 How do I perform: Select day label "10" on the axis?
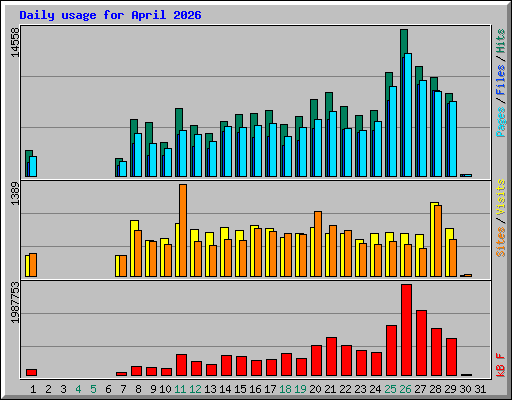165,389
